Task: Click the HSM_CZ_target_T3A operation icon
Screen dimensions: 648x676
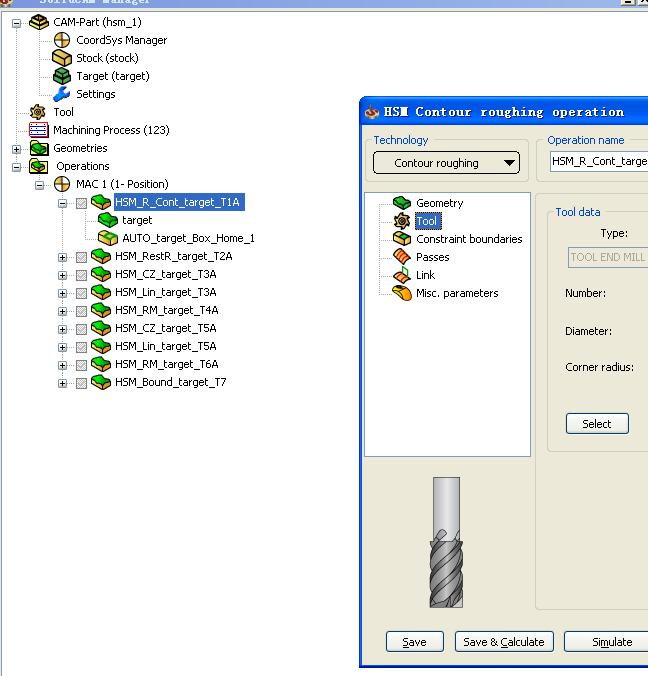Action: coord(101,274)
